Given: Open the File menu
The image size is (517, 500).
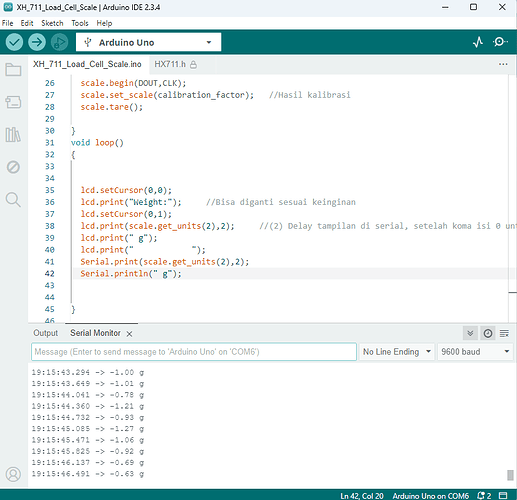Looking at the screenshot, I should point(7,23).
